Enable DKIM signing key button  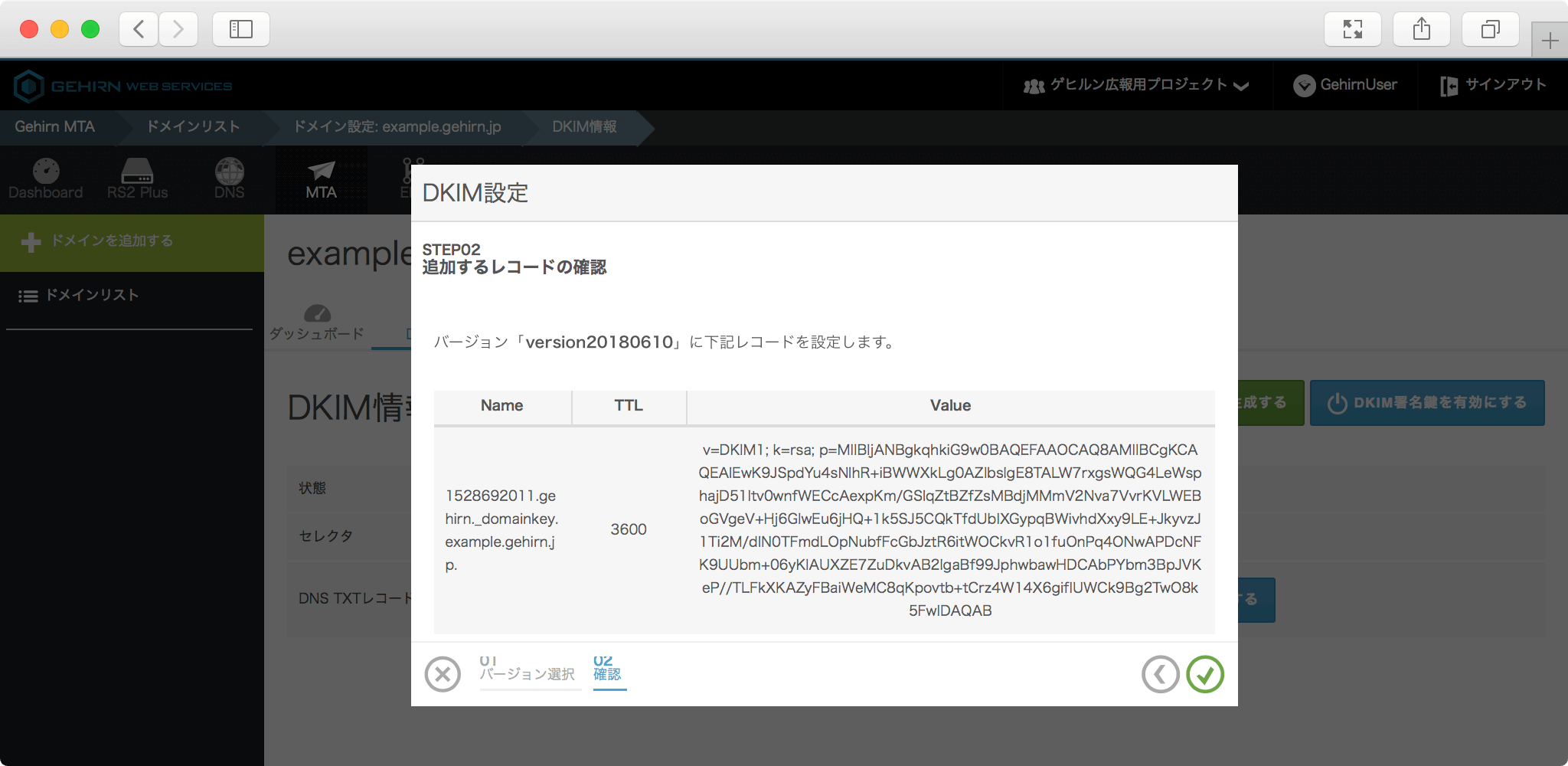point(1427,403)
